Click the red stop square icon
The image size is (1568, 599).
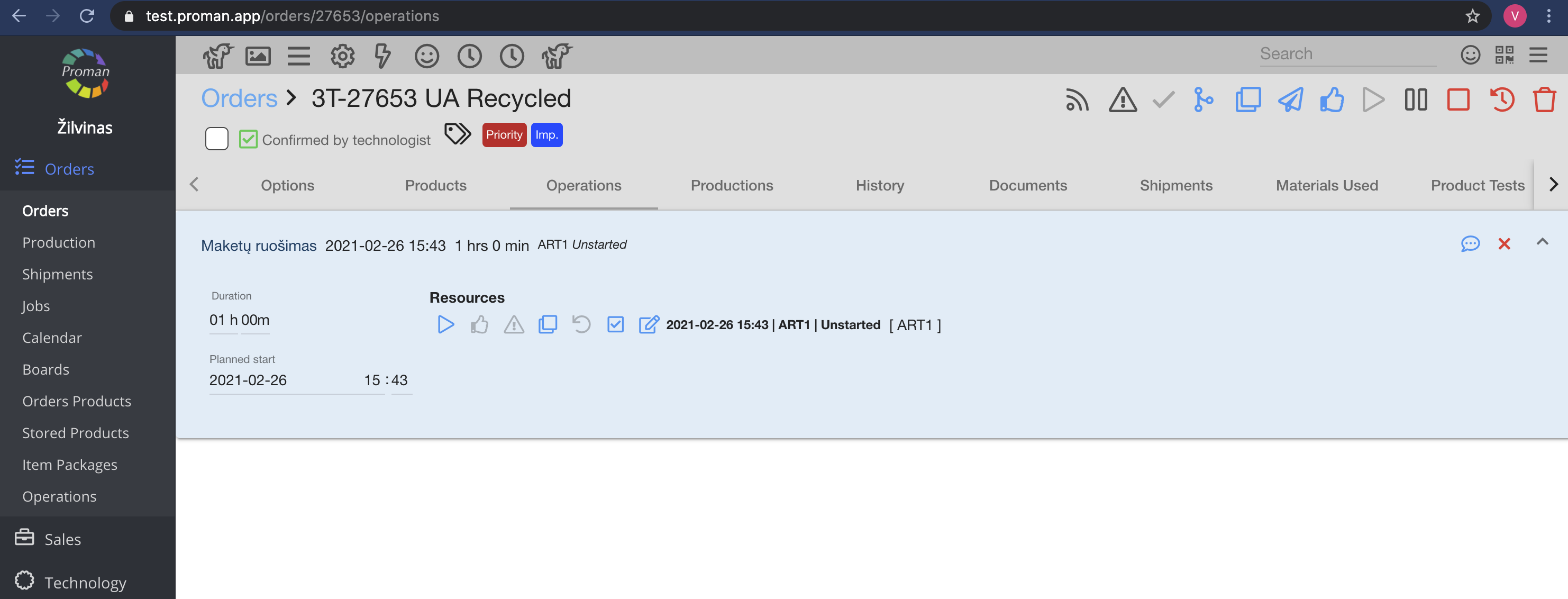[1458, 100]
